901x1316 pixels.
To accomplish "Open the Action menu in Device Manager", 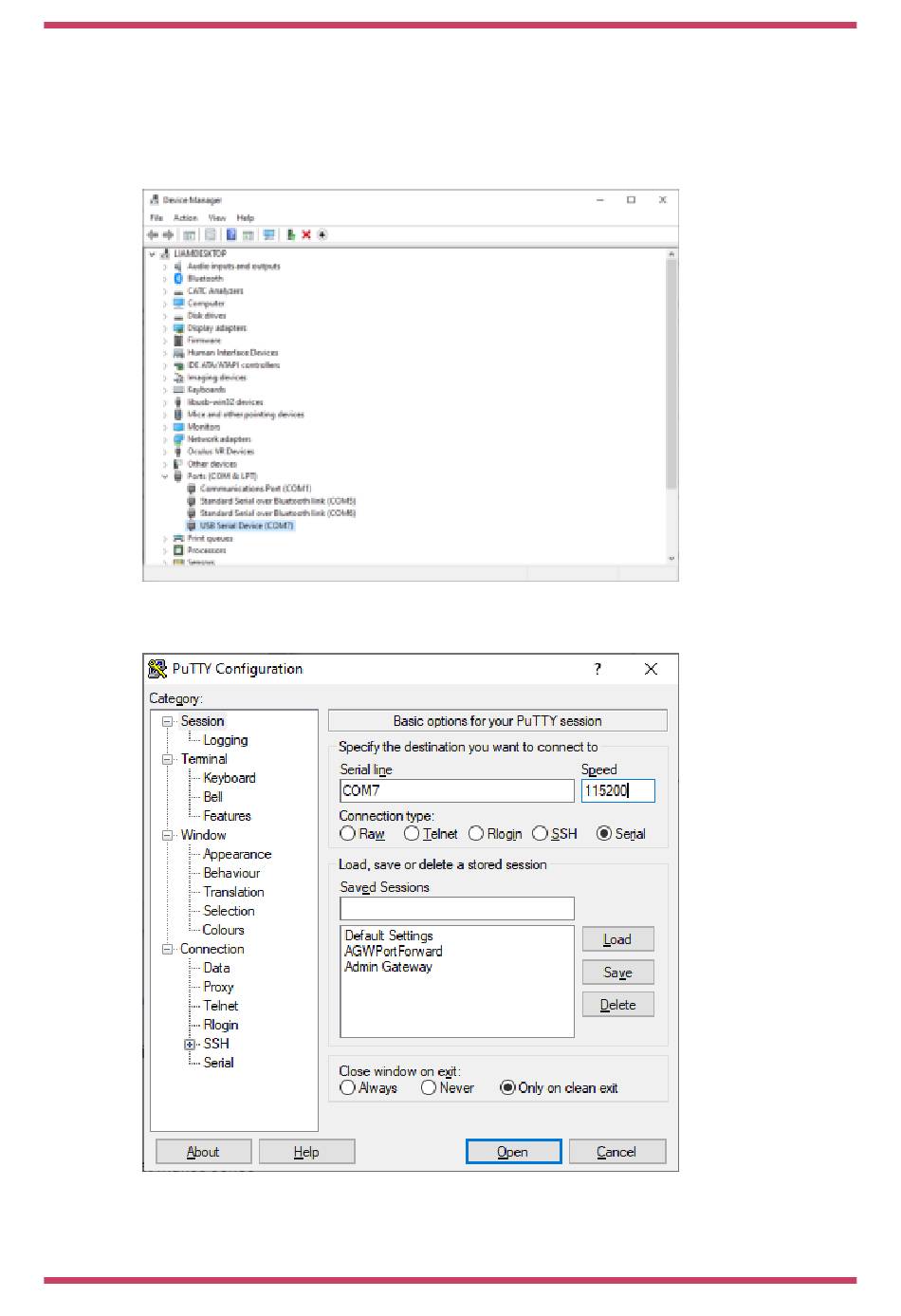I will 185,218.
